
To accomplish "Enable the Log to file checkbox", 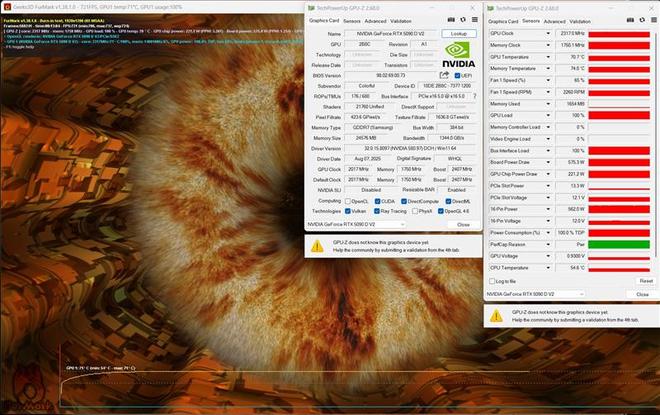I will 492,281.
